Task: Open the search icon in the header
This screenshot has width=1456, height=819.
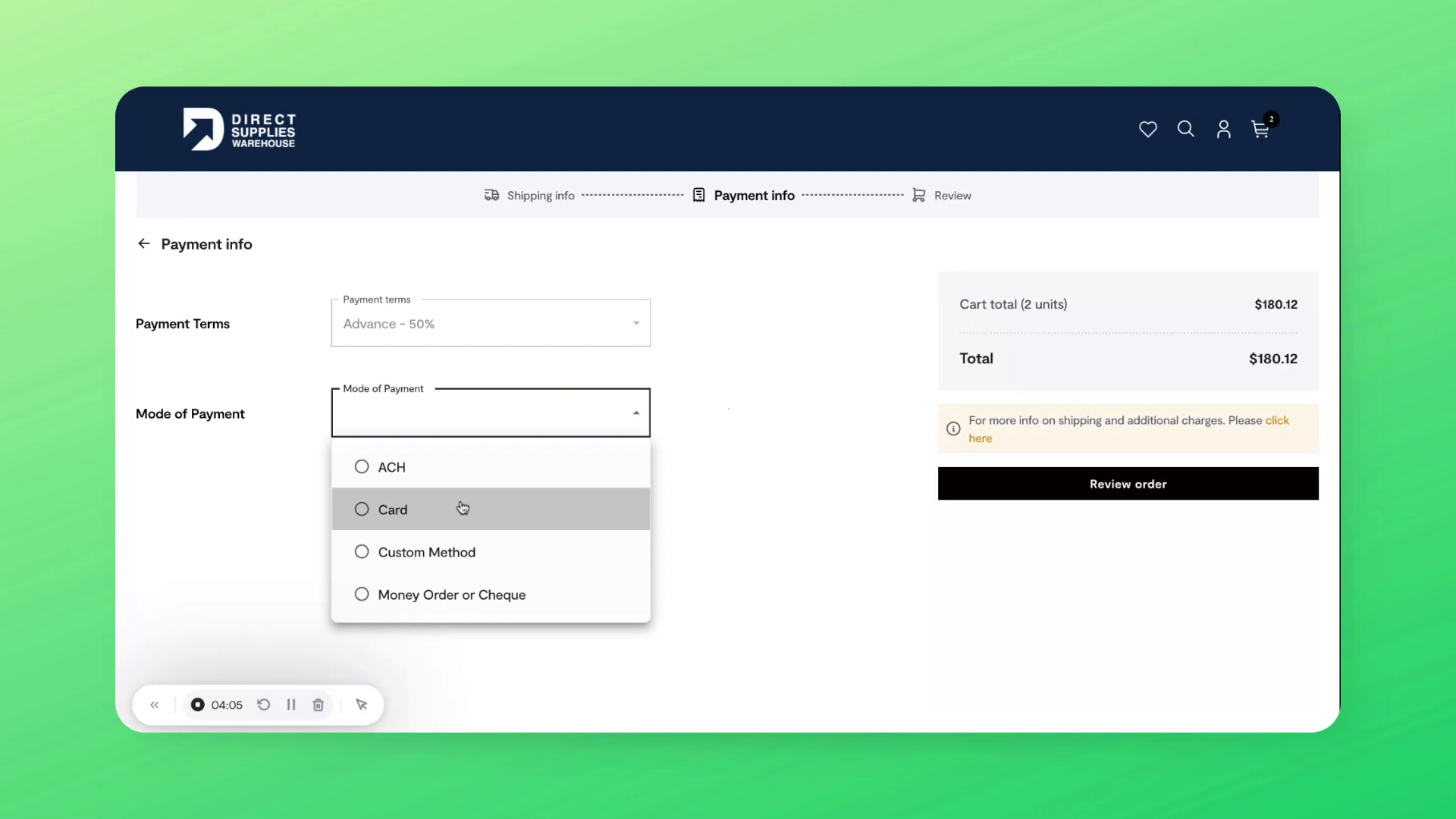Action: (1185, 129)
